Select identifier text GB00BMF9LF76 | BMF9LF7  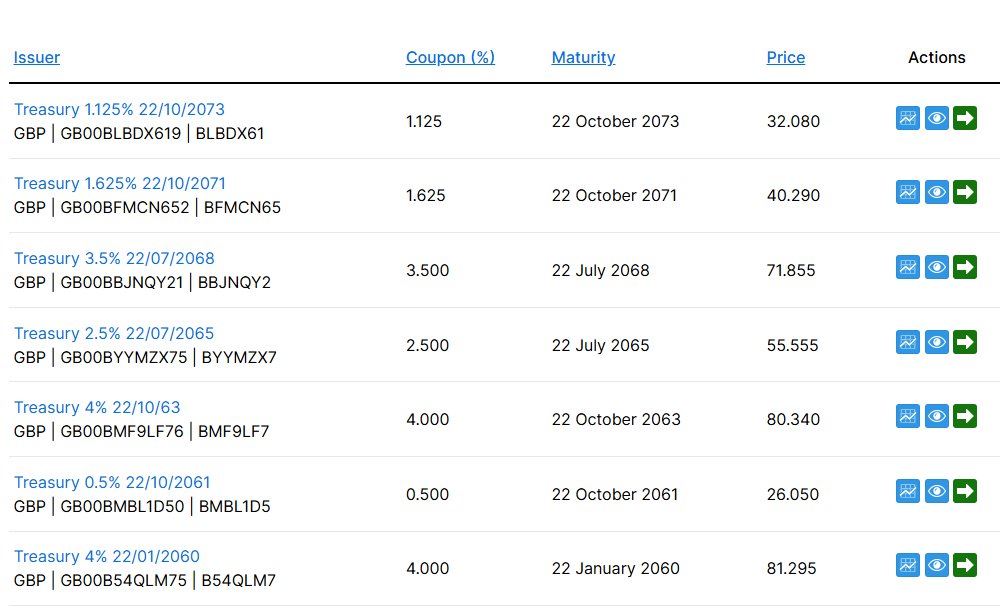[165, 431]
